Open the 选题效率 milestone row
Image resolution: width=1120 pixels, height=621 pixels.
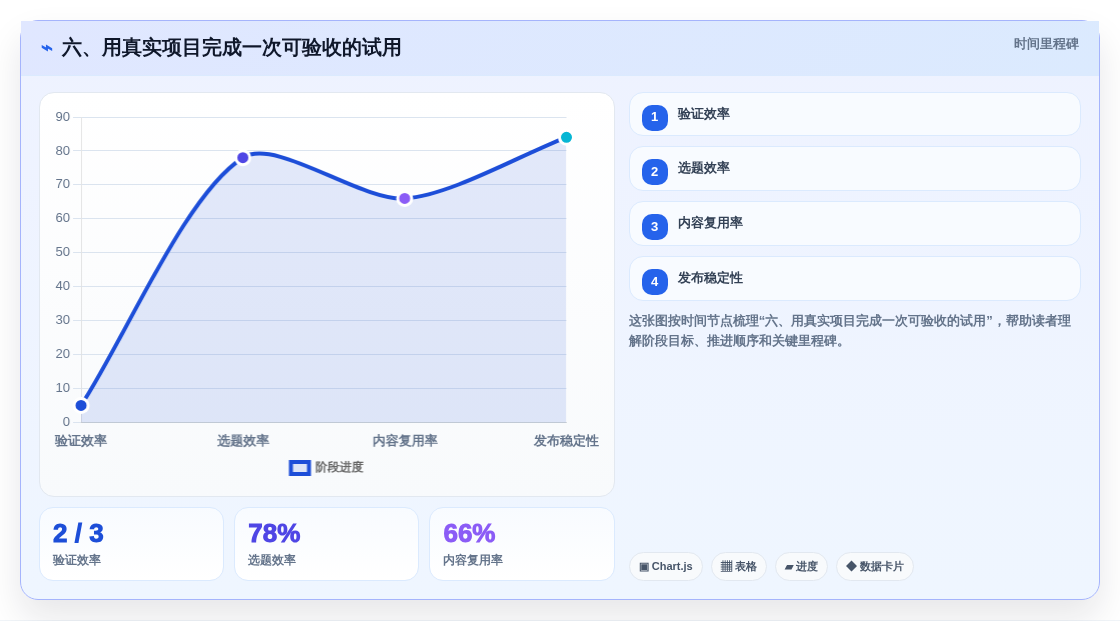pos(854,169)
